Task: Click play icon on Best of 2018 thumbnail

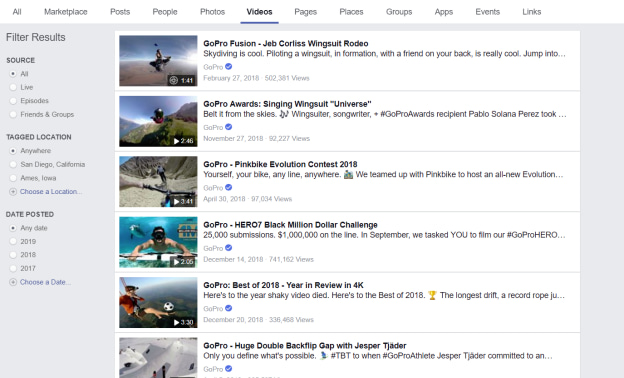Action: coord(176,322)
